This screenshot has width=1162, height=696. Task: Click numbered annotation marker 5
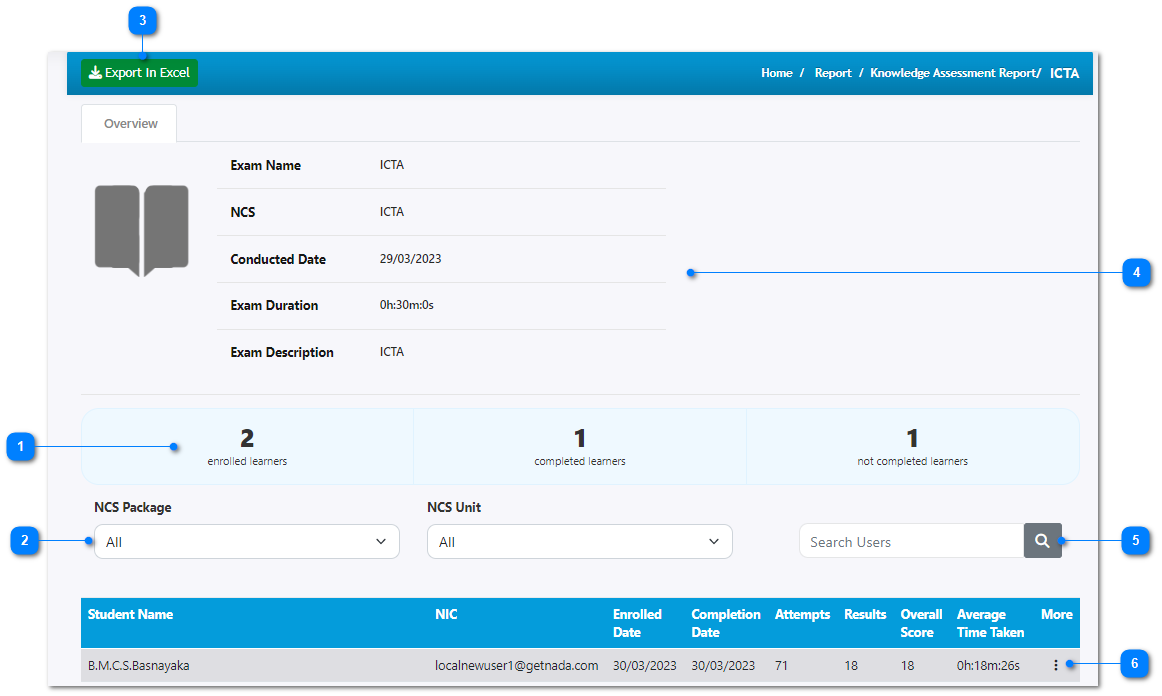tap(1135, 541)
